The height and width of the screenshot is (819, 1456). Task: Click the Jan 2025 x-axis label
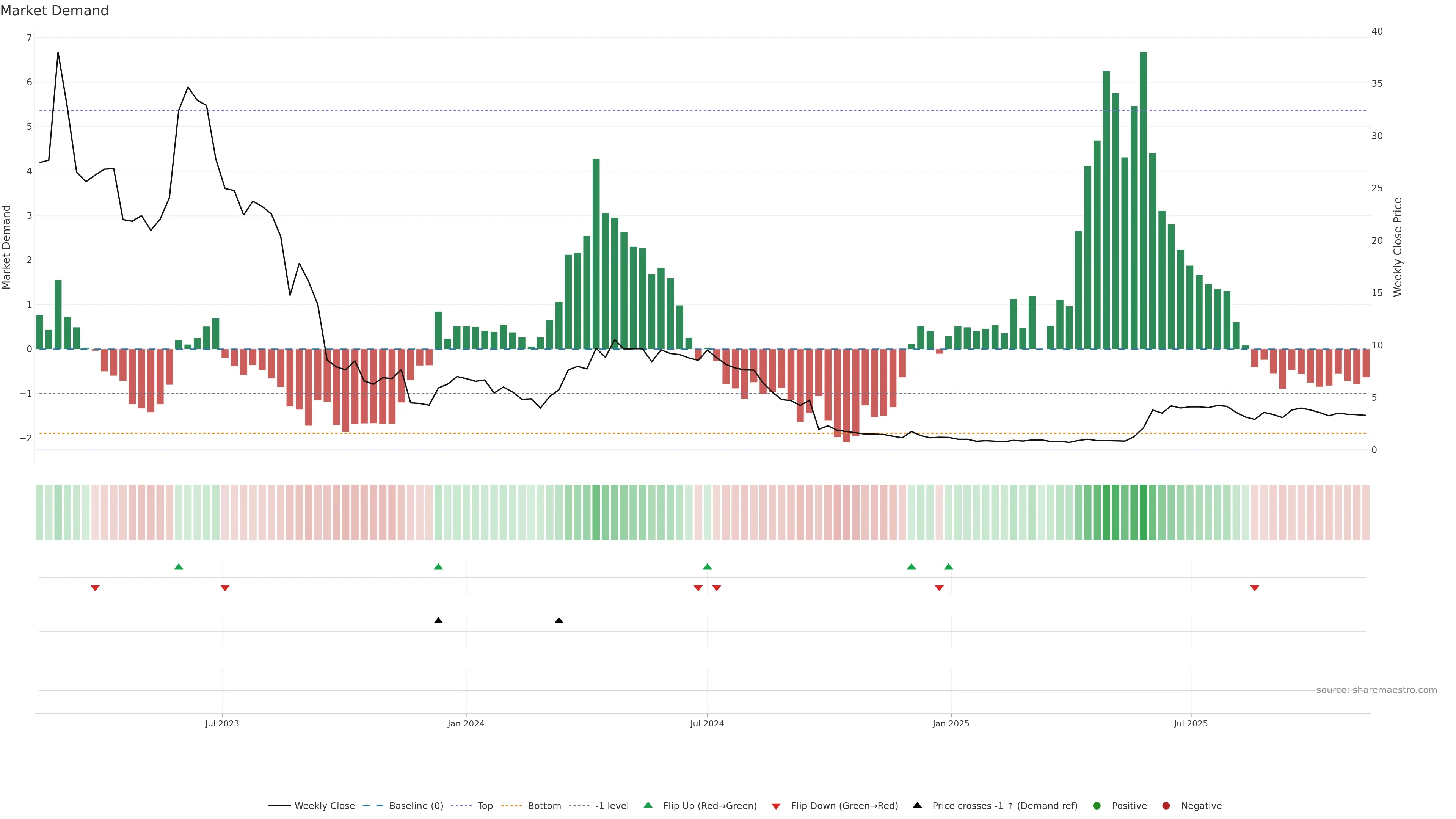coord(951,724)
